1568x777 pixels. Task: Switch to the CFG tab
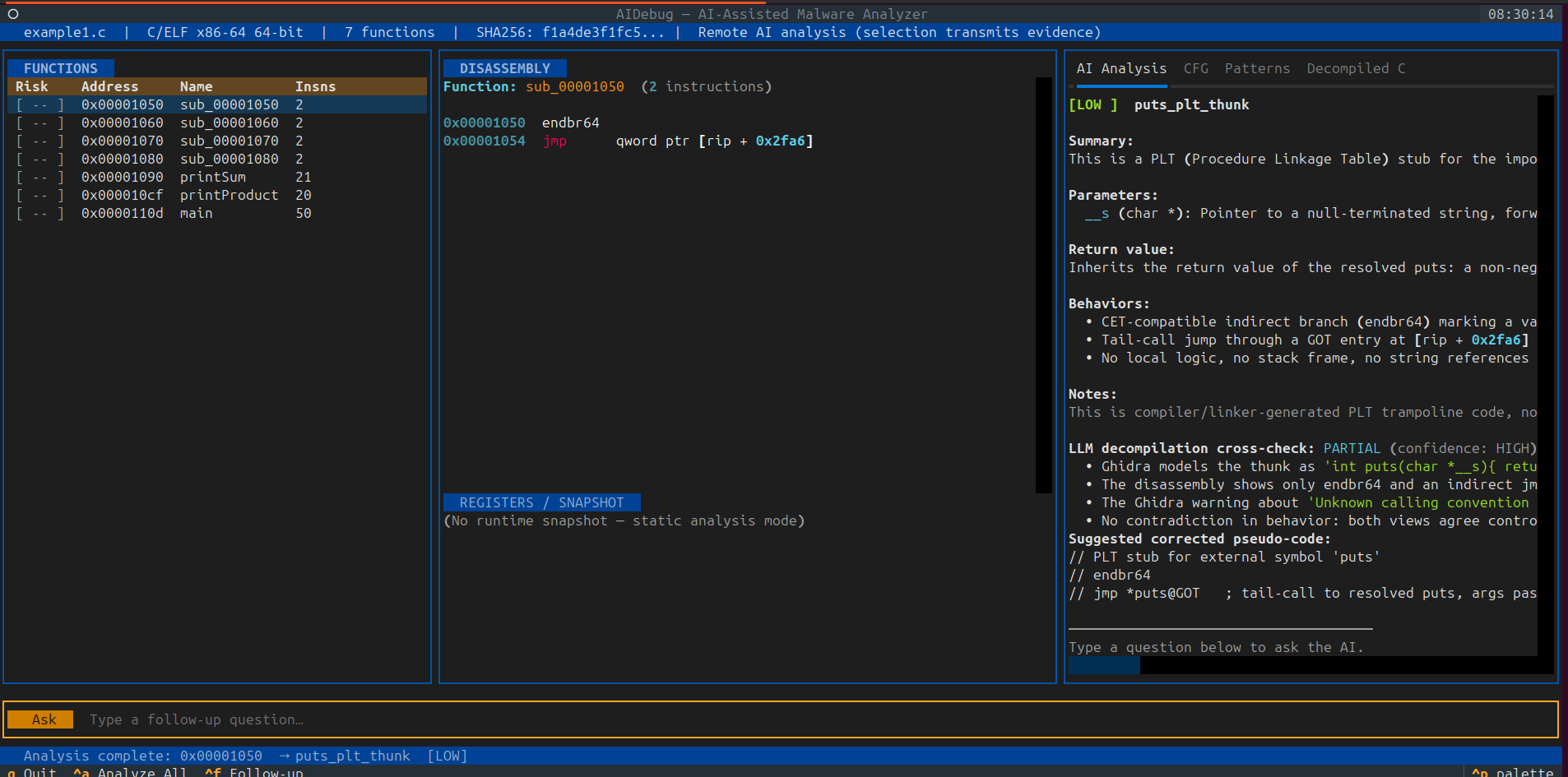click(1195, 68)
